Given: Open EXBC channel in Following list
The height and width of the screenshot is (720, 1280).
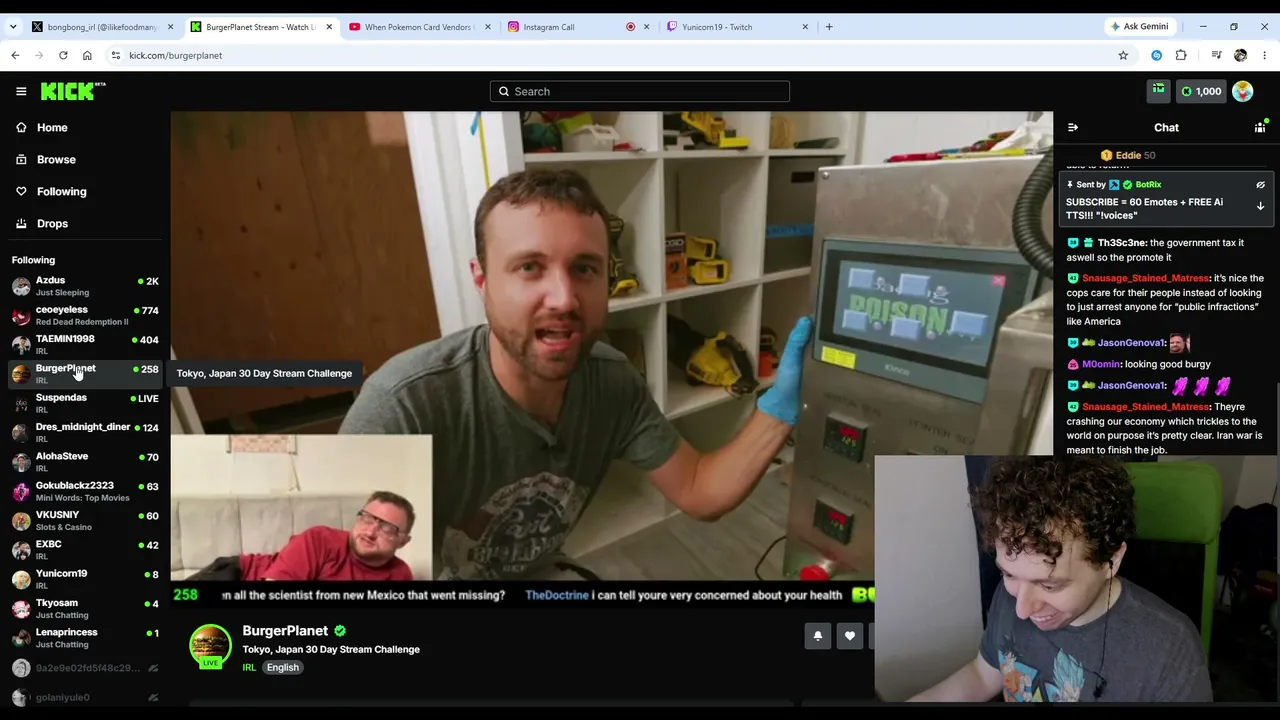Looking at the screenshot, I should pos(85,549).
